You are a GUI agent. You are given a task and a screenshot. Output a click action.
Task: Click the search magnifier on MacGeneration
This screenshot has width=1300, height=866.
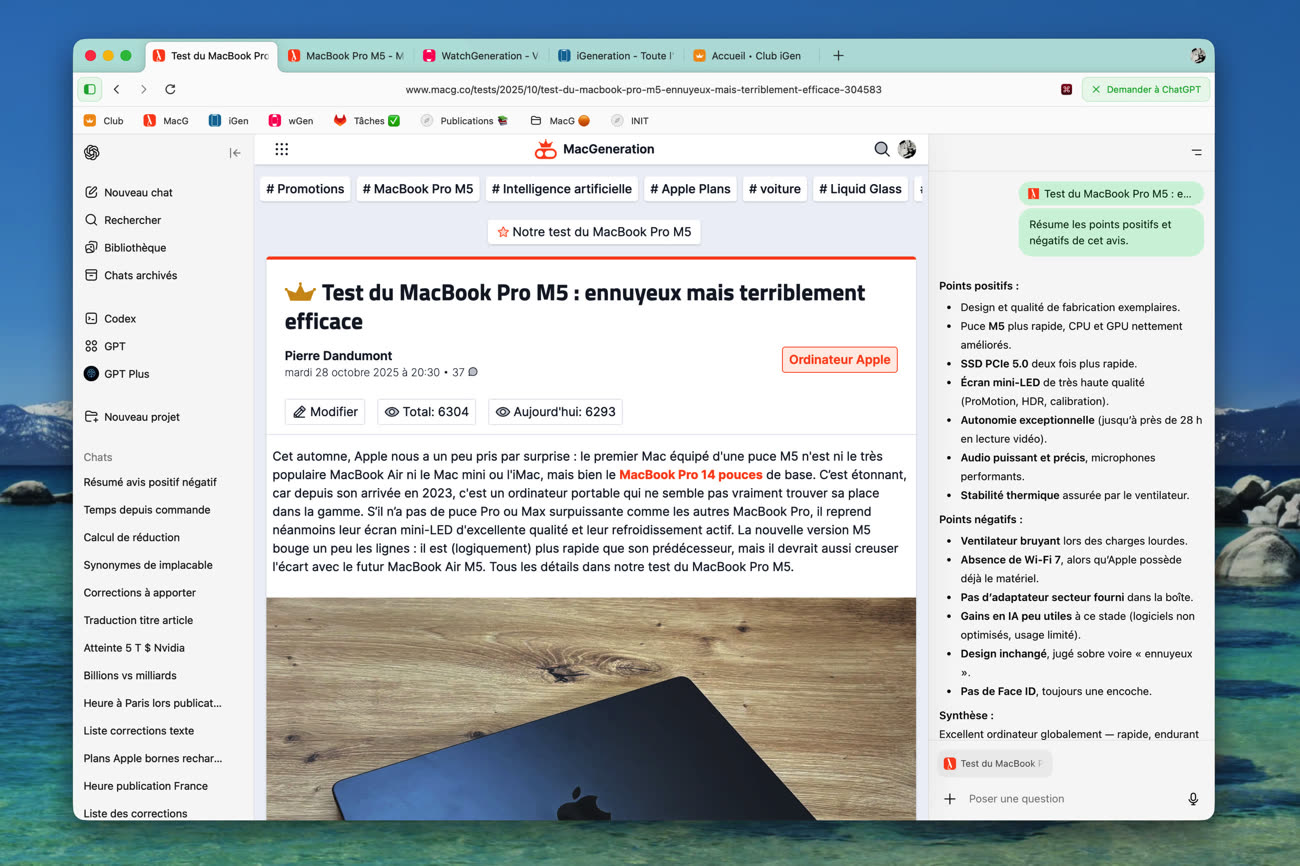(881, 149)
